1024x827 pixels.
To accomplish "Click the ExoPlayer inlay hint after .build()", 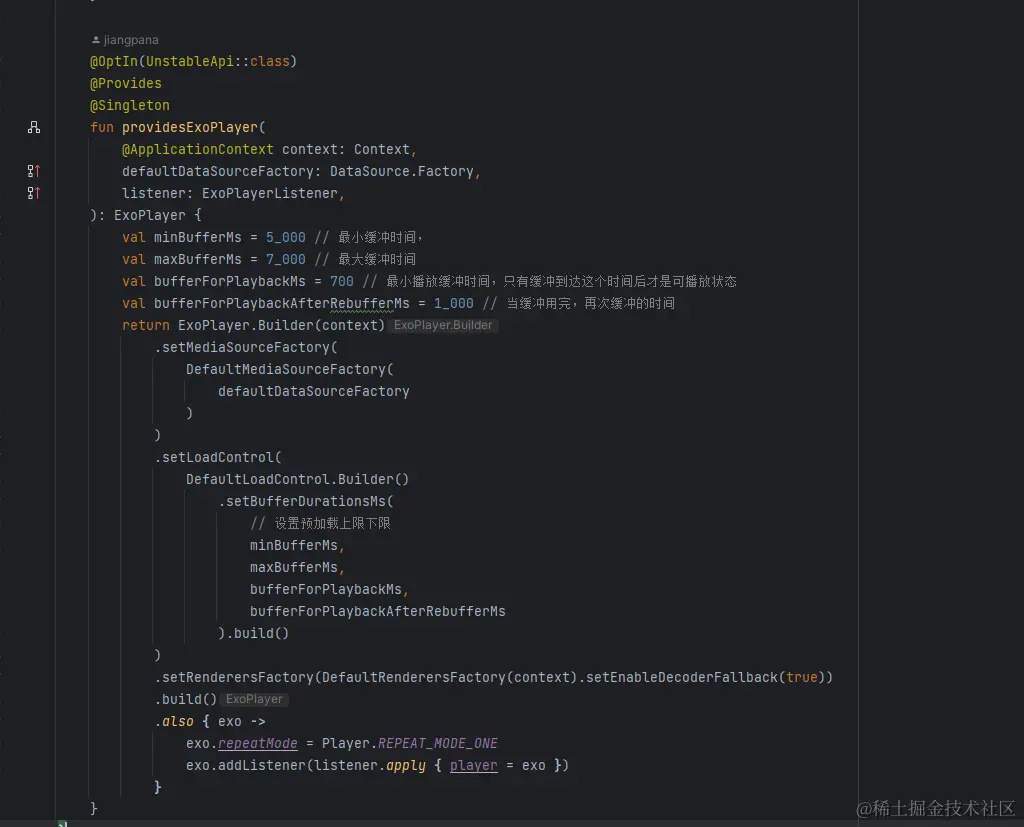I will [254, 699].
